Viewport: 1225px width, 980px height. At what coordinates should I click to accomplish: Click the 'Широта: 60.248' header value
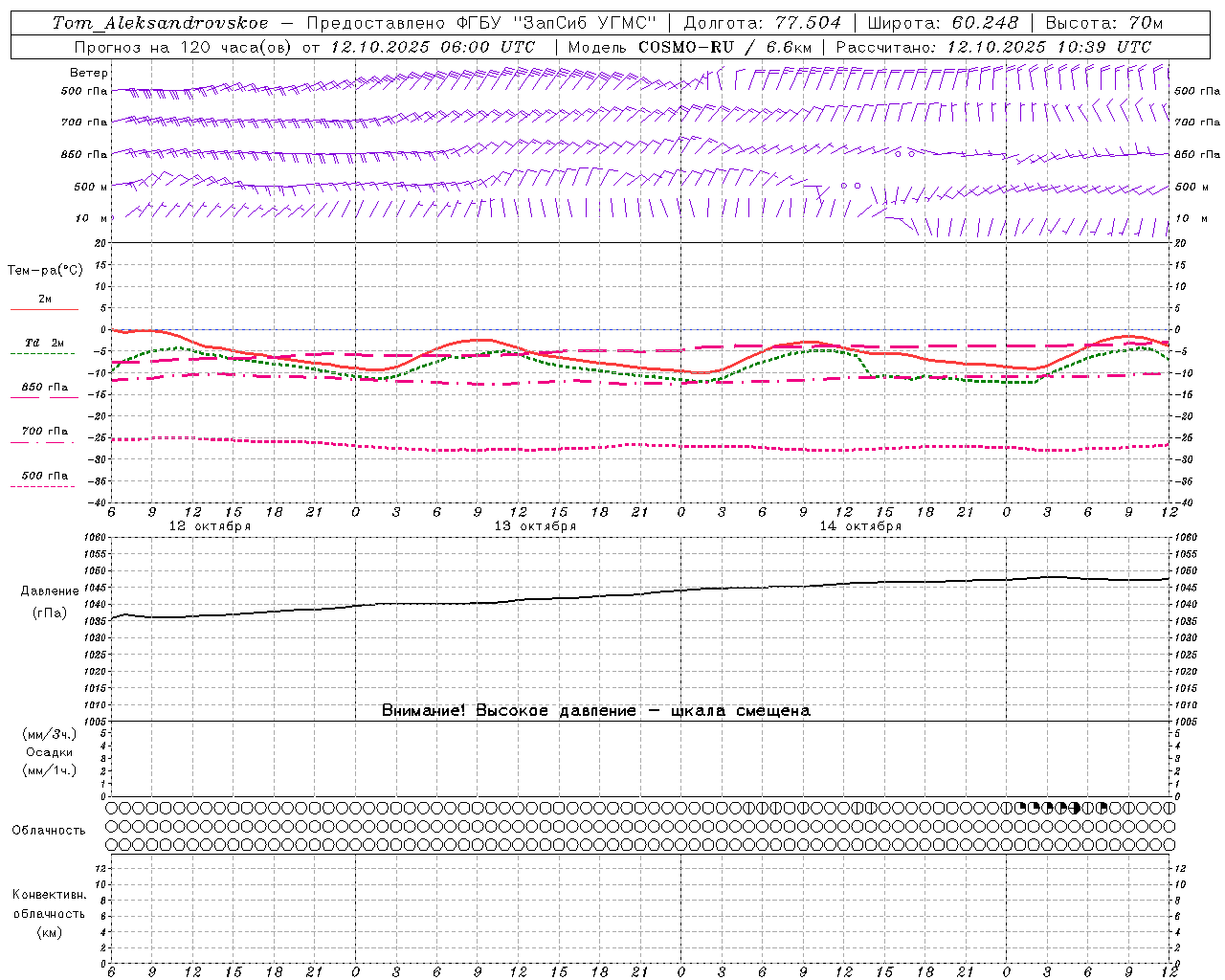click(943, 23)
